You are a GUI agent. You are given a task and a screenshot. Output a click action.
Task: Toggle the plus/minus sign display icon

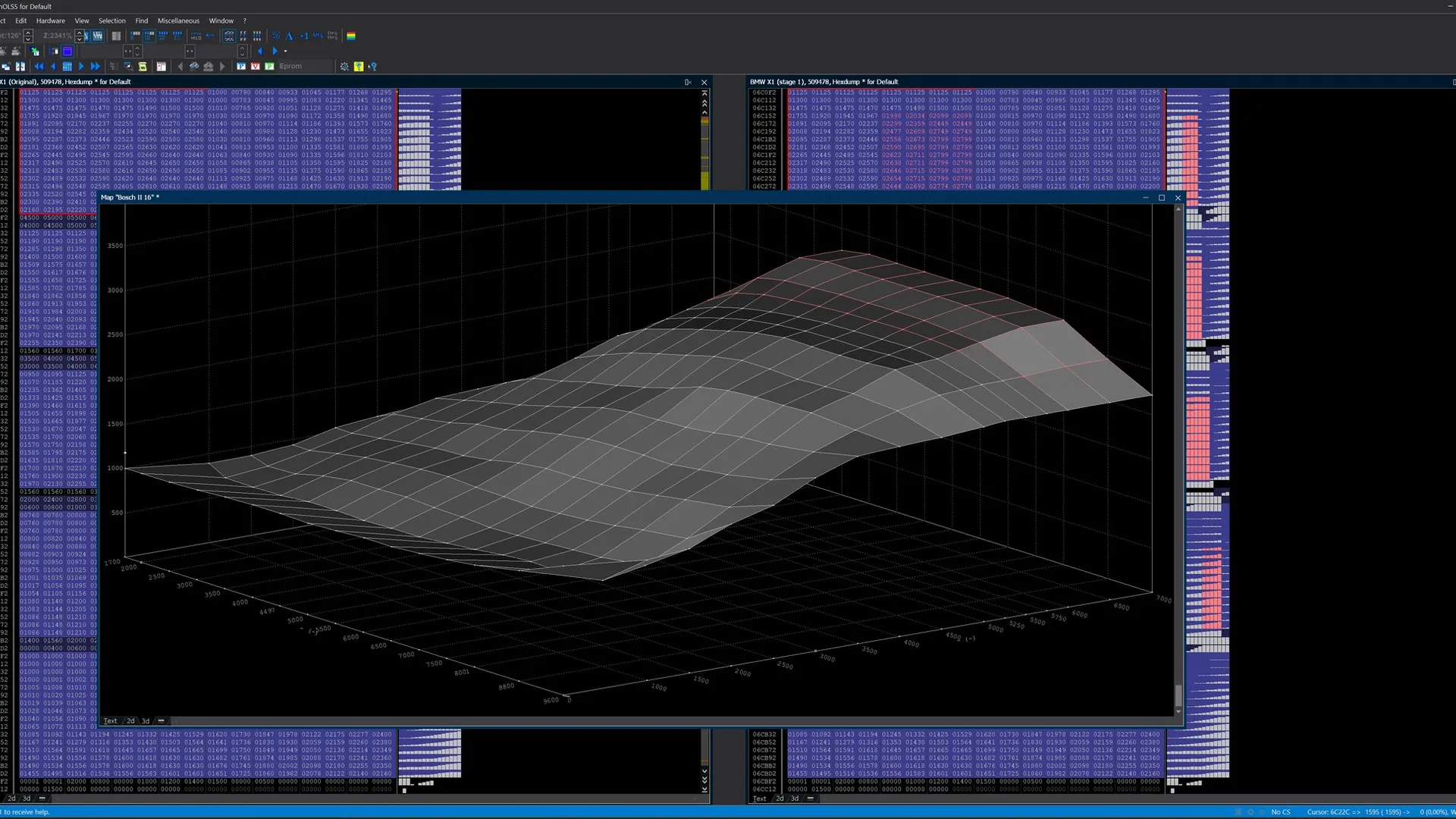coord(210,36)
